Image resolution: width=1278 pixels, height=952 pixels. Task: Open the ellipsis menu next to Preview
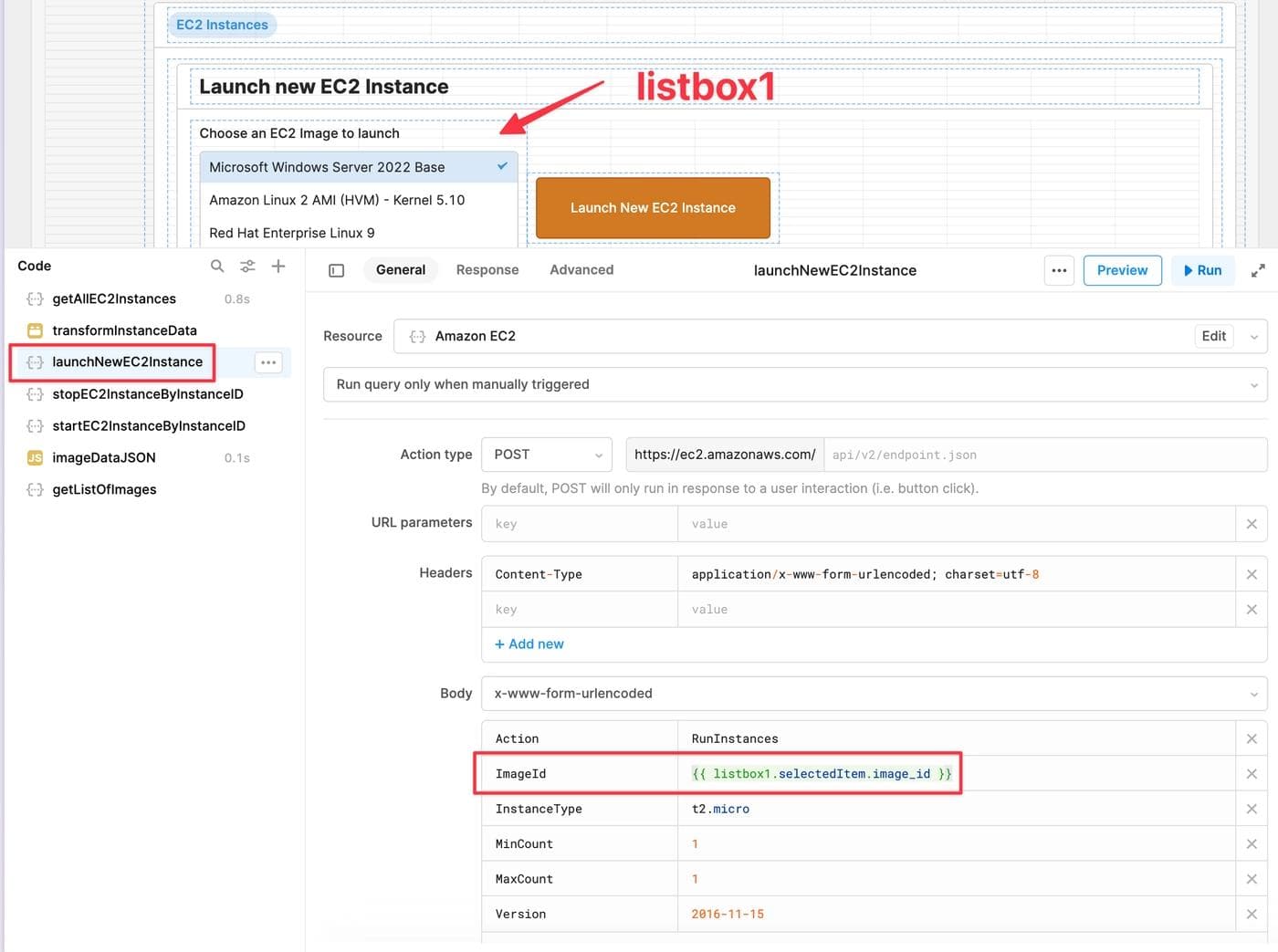tap(1059, 270)
